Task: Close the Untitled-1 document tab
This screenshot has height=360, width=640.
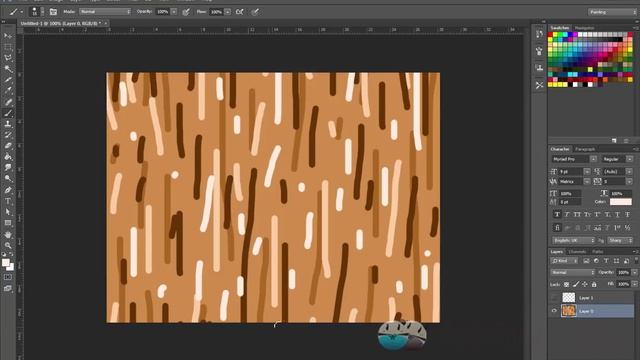Action: pos(106,24)
